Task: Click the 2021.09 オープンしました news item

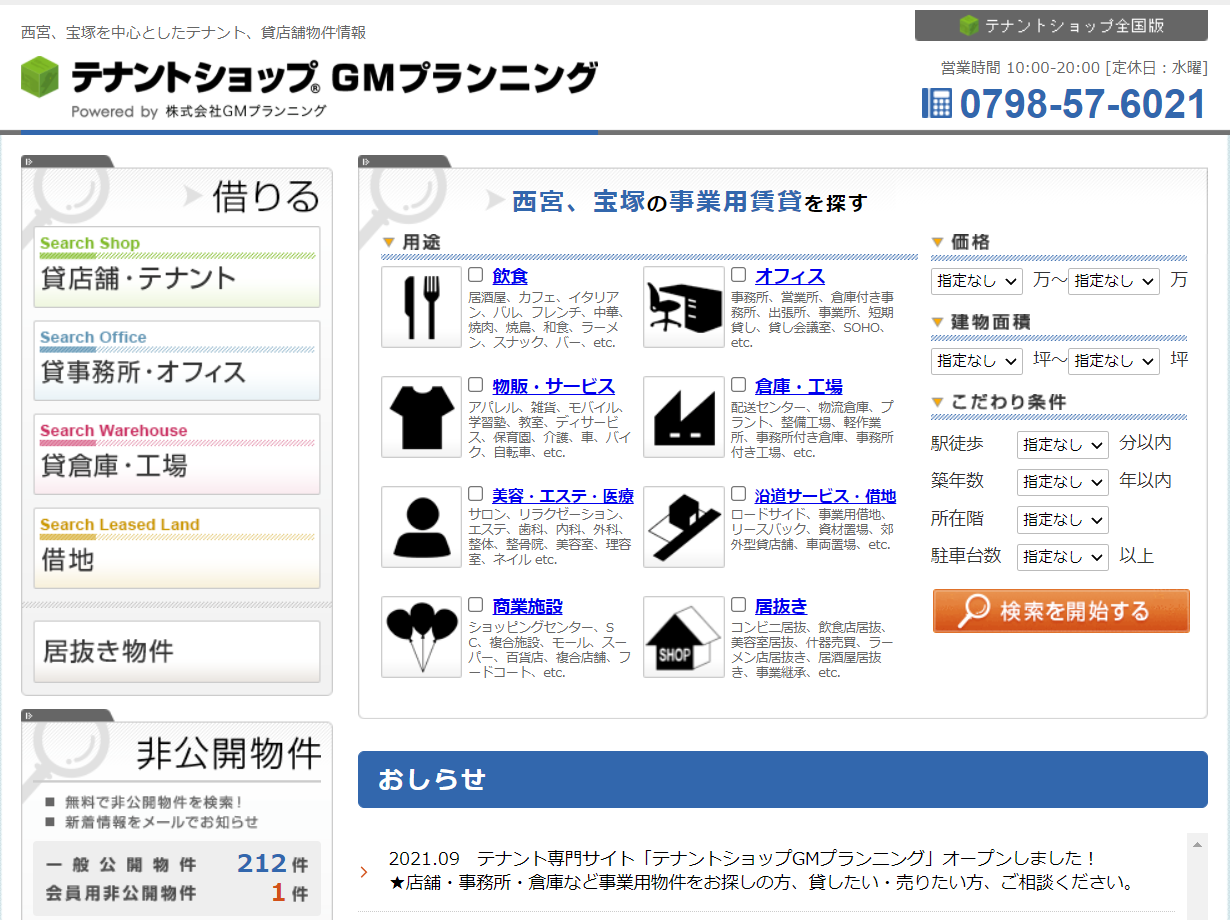Action: coord(761,870)
